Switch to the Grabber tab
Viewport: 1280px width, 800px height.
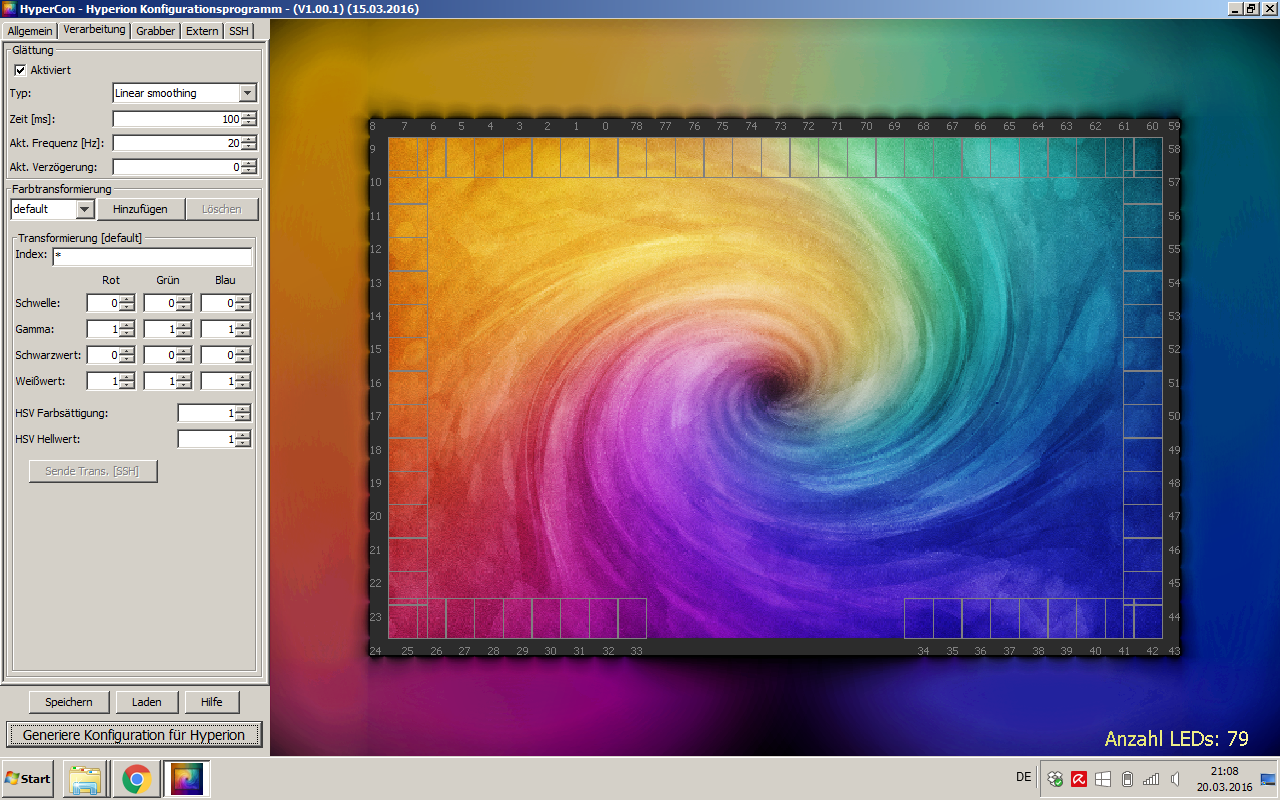click(155, 31)
